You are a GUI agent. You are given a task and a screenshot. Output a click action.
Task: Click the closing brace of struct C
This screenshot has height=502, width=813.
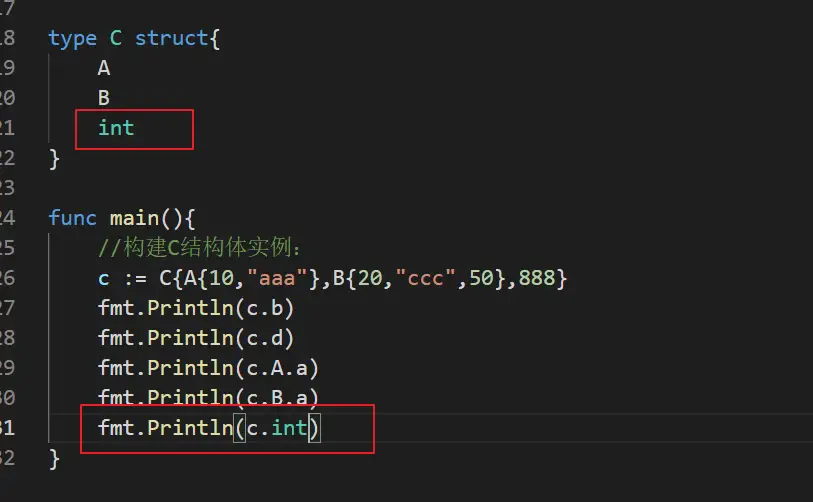pyautogui.click(x=54, y=158)
